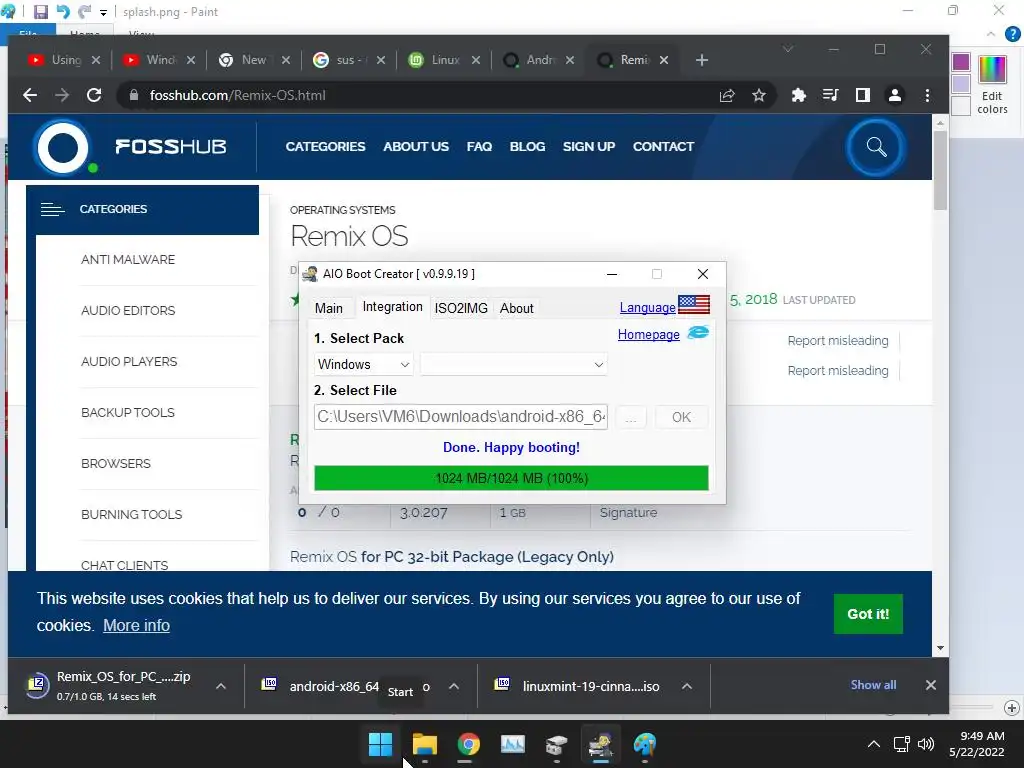Show hidden system tray icons
This screenshot has width=1024, height=768.
point(873,744)
